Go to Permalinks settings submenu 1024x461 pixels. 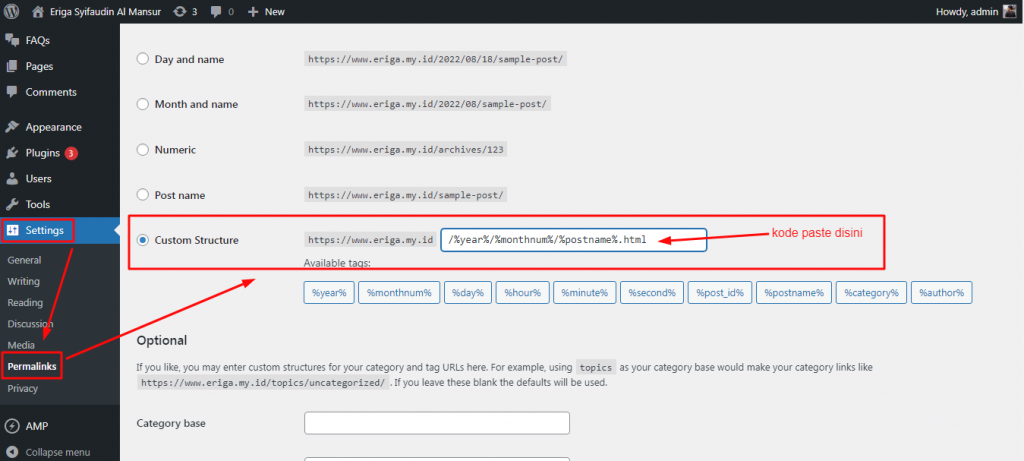(x=32, y=367)
